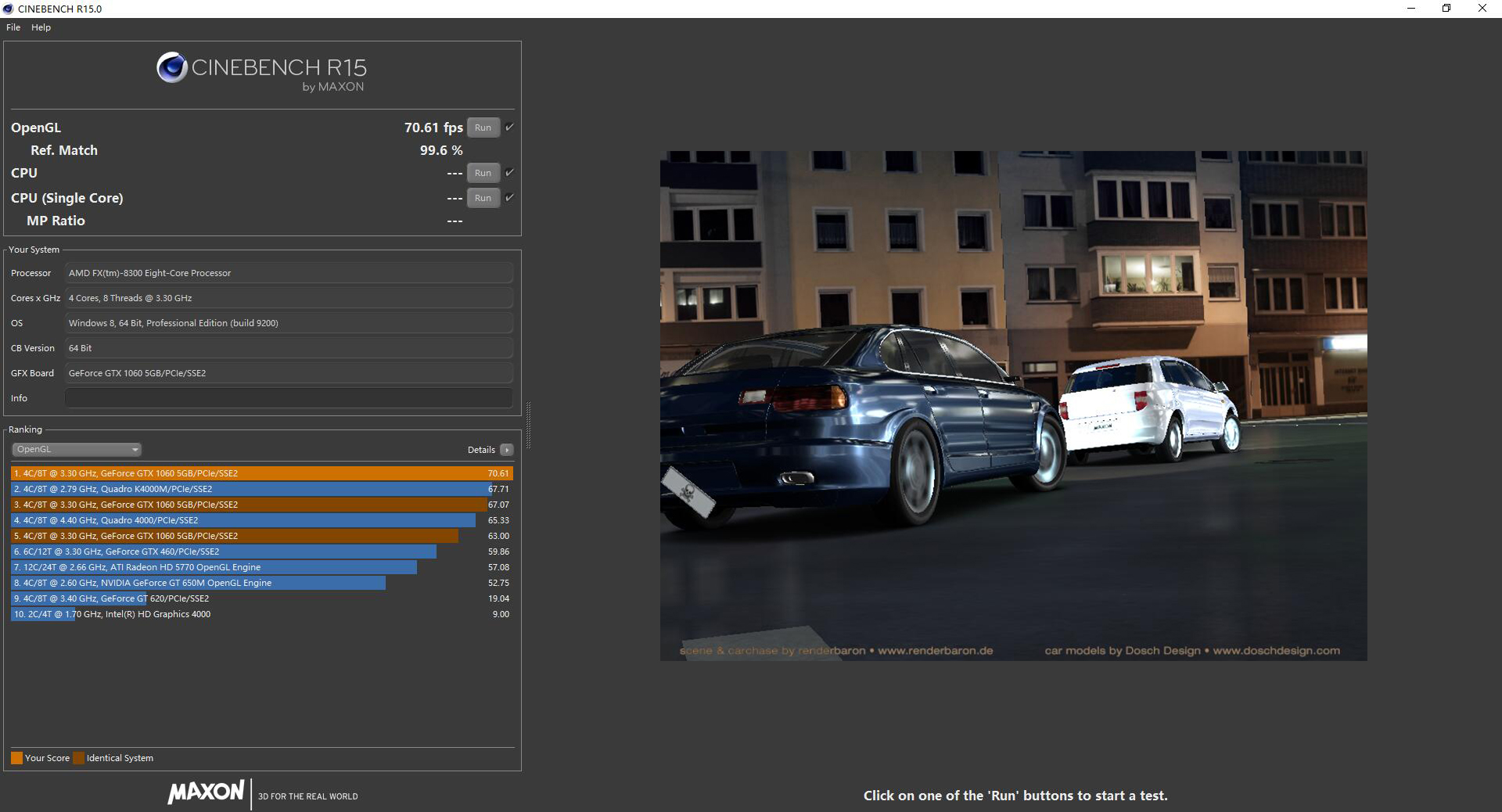
Task: Toggle the CPU test checkmark
Action: click(509, 173)
